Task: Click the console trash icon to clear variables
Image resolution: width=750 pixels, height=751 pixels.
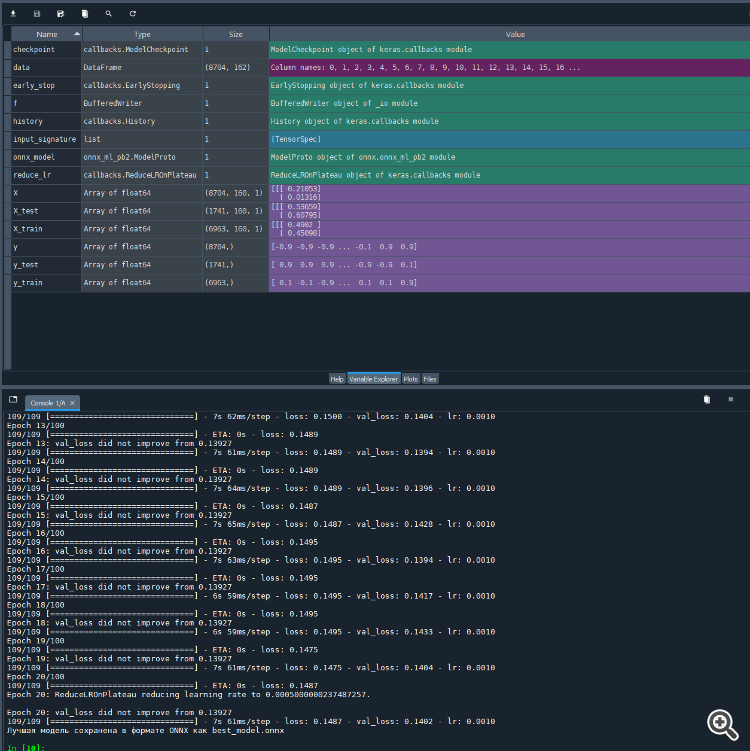Action: (x=707, y=399)
